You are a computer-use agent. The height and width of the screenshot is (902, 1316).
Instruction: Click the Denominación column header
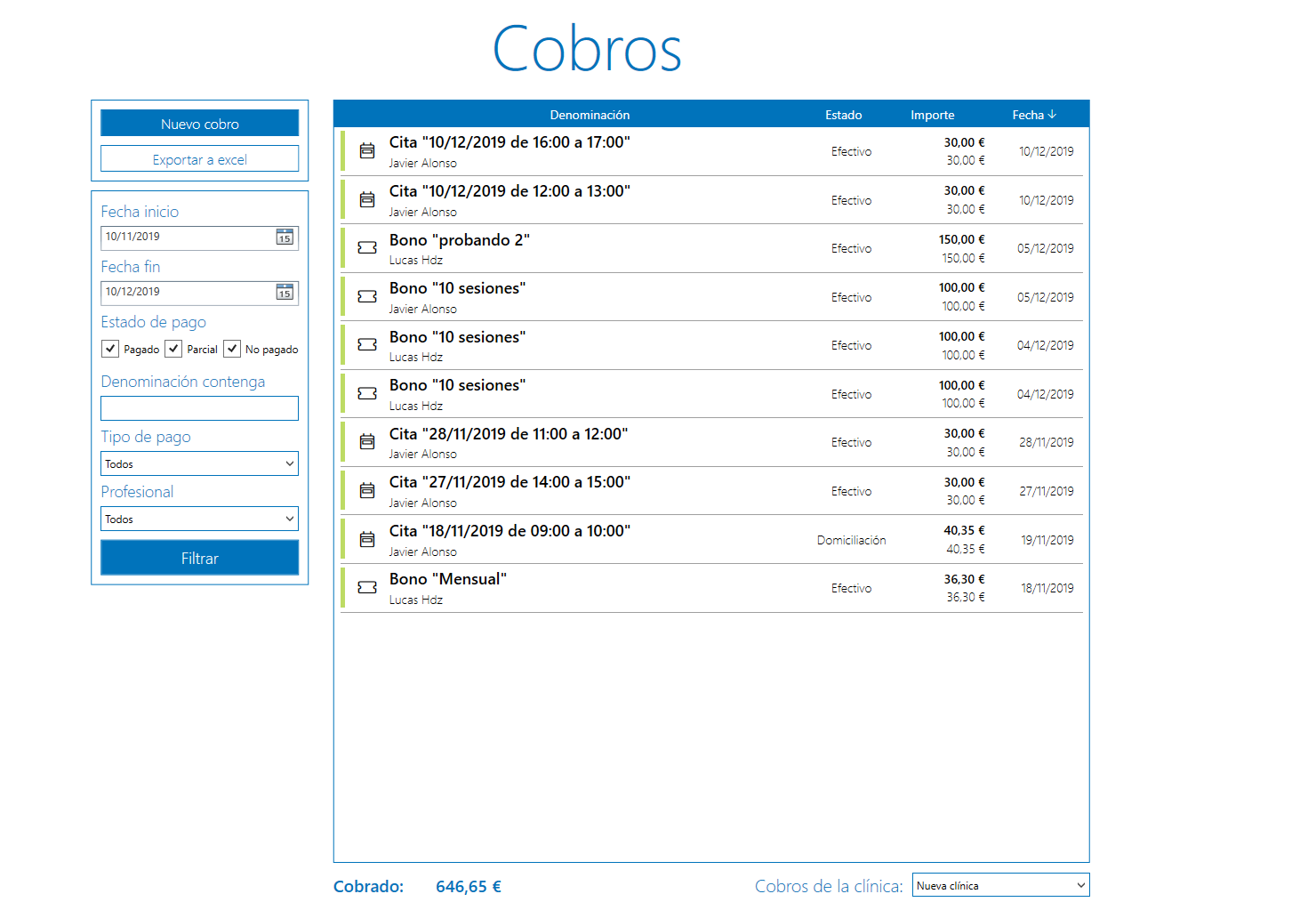(x=590, y=114)
